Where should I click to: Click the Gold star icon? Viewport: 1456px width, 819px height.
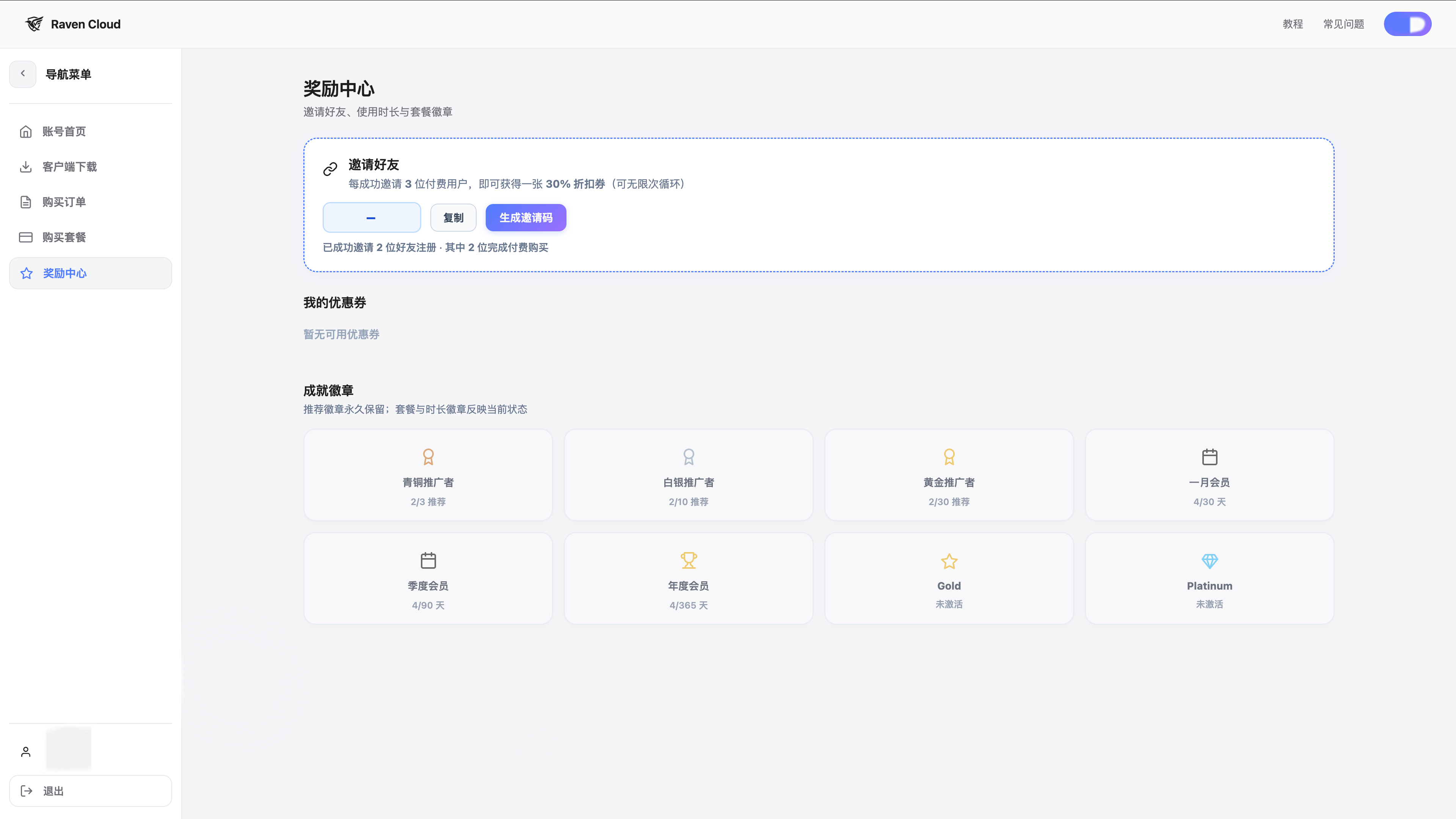(x=949, y=561)
